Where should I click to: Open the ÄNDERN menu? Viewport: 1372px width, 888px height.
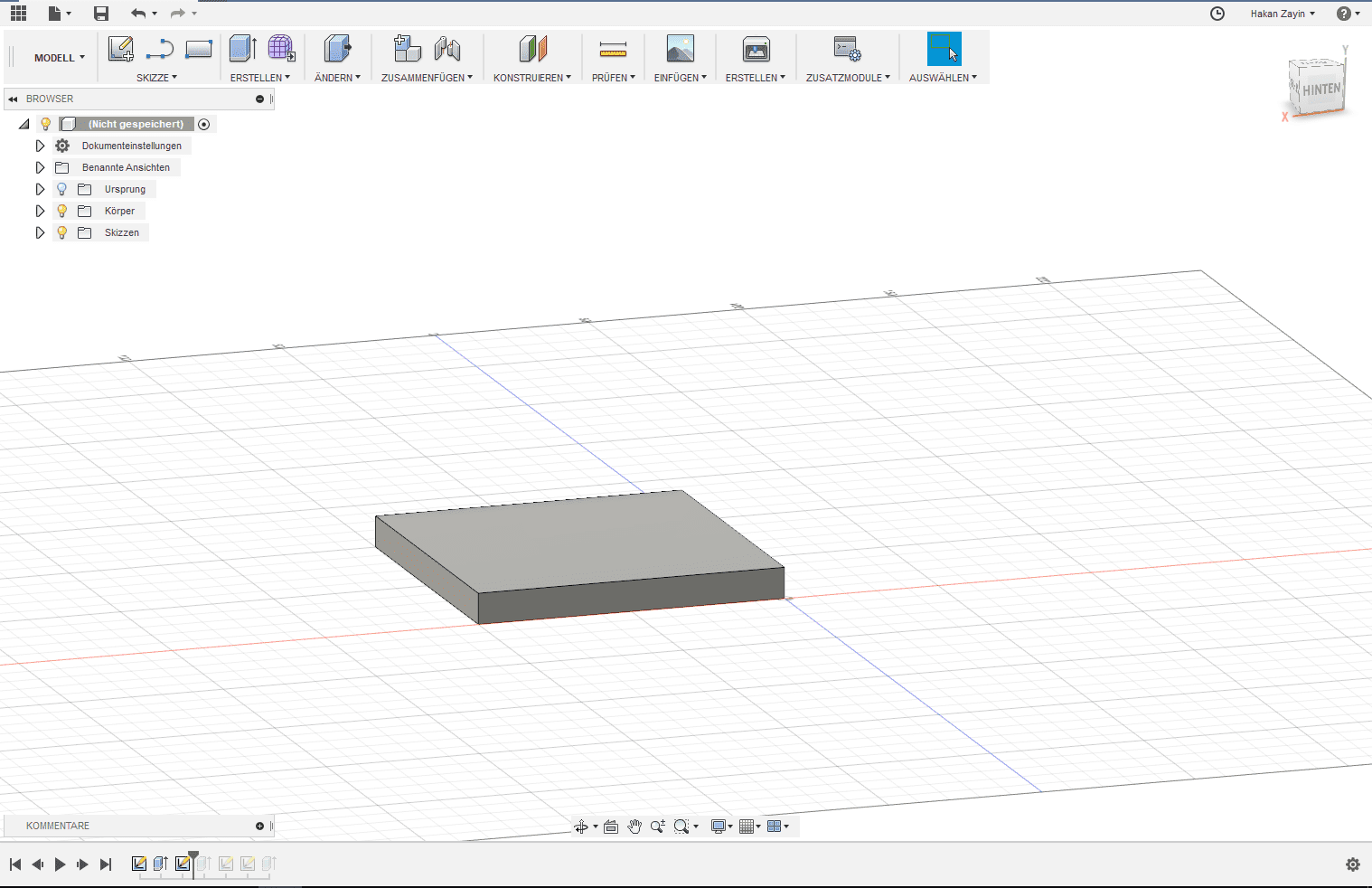[337, 78]
